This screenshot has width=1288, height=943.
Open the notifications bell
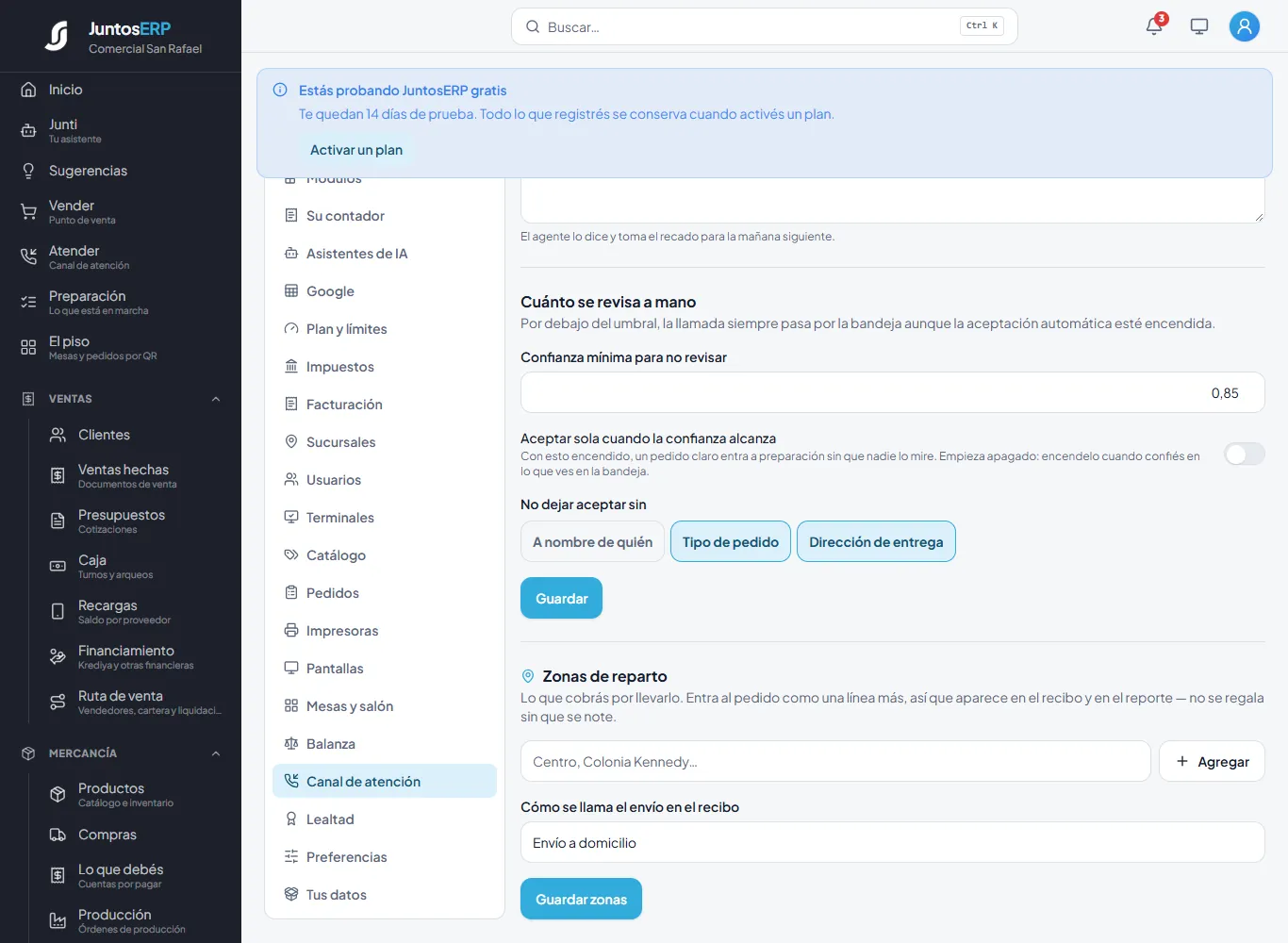click(x=1154, y=26)
